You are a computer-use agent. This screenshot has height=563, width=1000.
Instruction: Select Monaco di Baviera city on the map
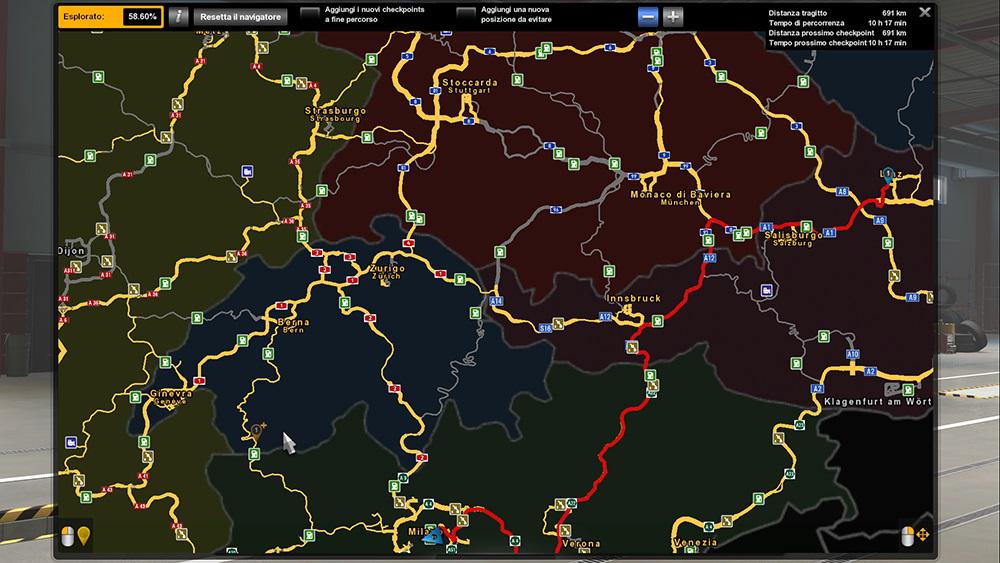[x=680, y=195]
